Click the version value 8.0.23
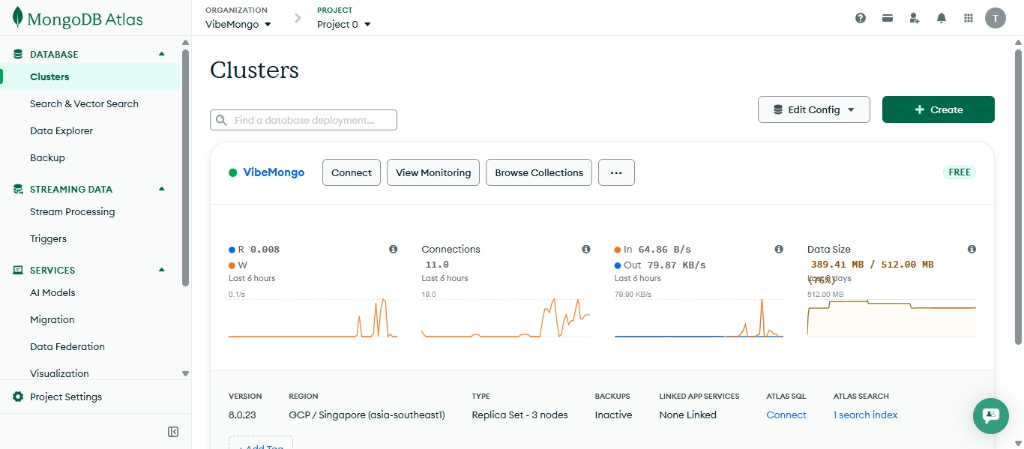The width and height of the screenshot is (1024, 449). pyautogui.click(x=242, y=415)
